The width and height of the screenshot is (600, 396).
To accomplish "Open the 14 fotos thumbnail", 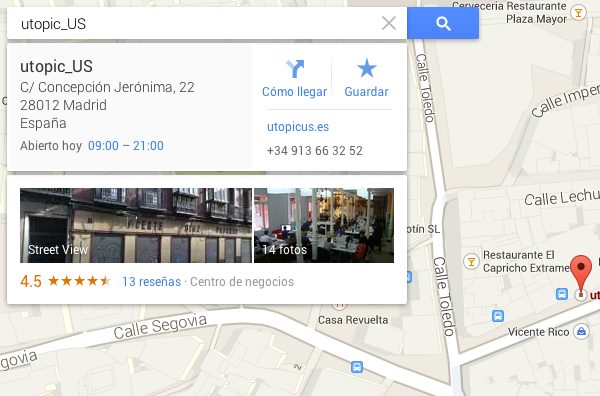I will 324,225.
